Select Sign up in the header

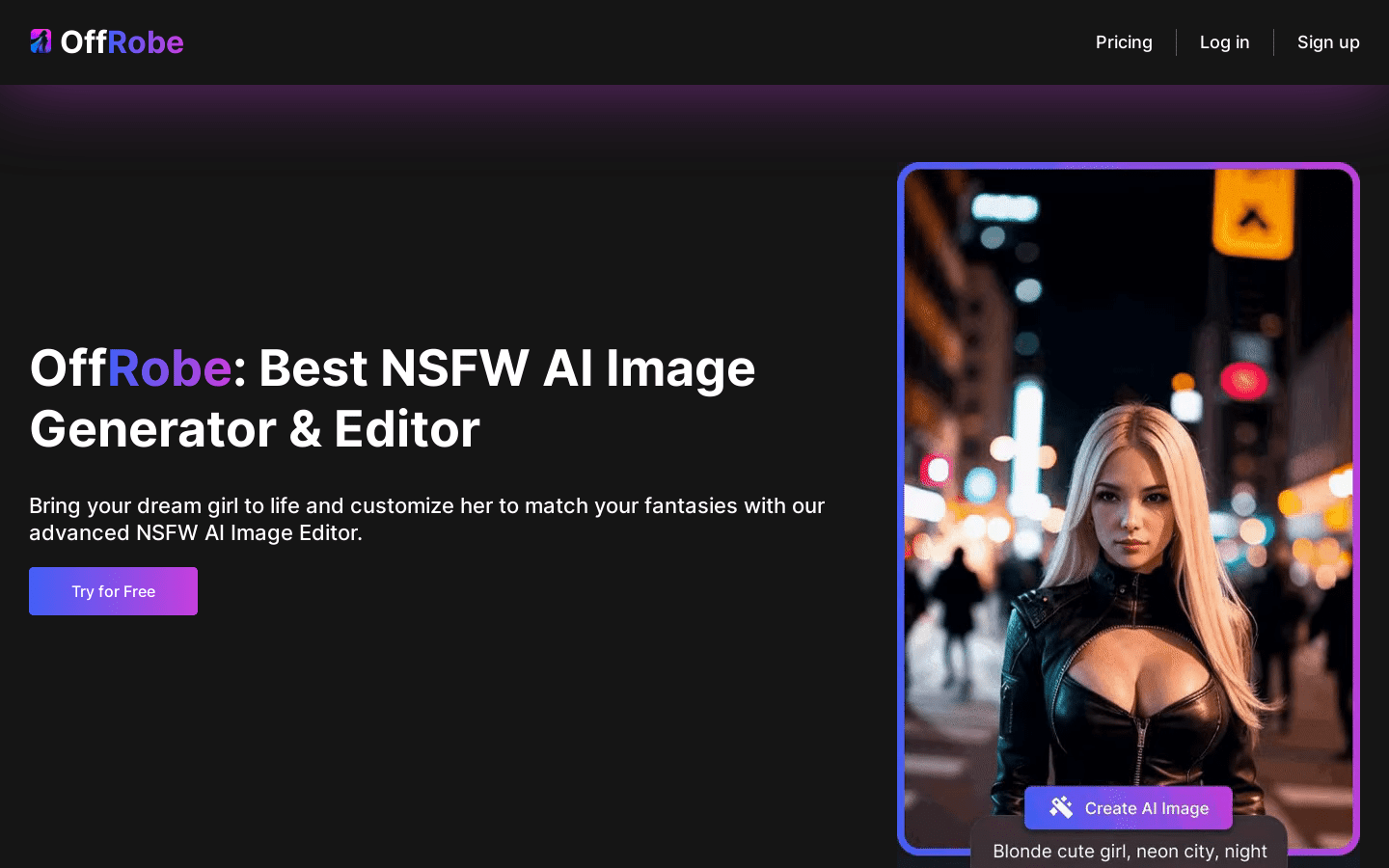1327,42
